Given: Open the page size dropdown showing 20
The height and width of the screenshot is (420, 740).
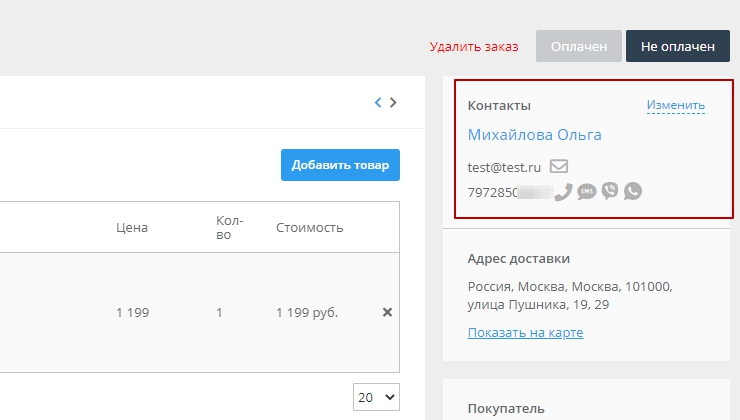Looking at the screenshot, I should [376, 397].
